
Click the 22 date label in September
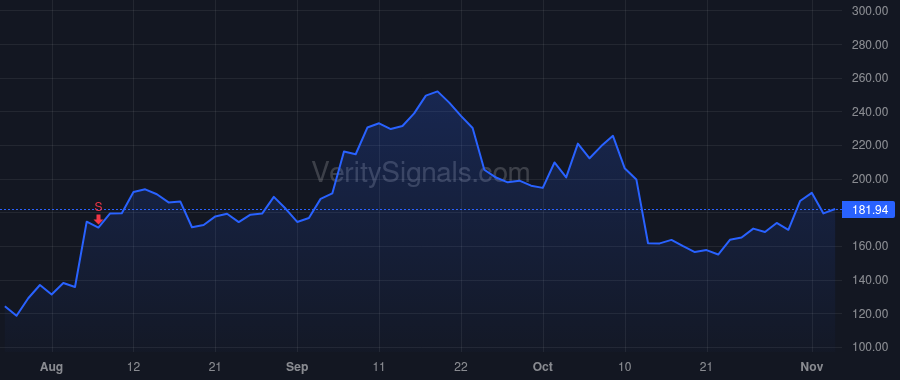point(461,366)
